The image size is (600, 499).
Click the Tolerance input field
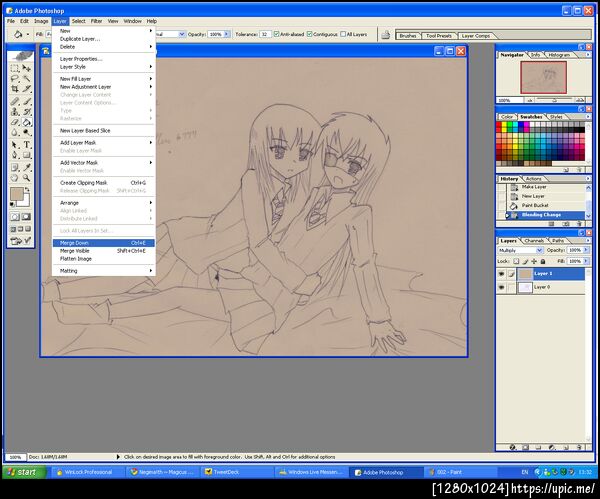coord(265,34)
